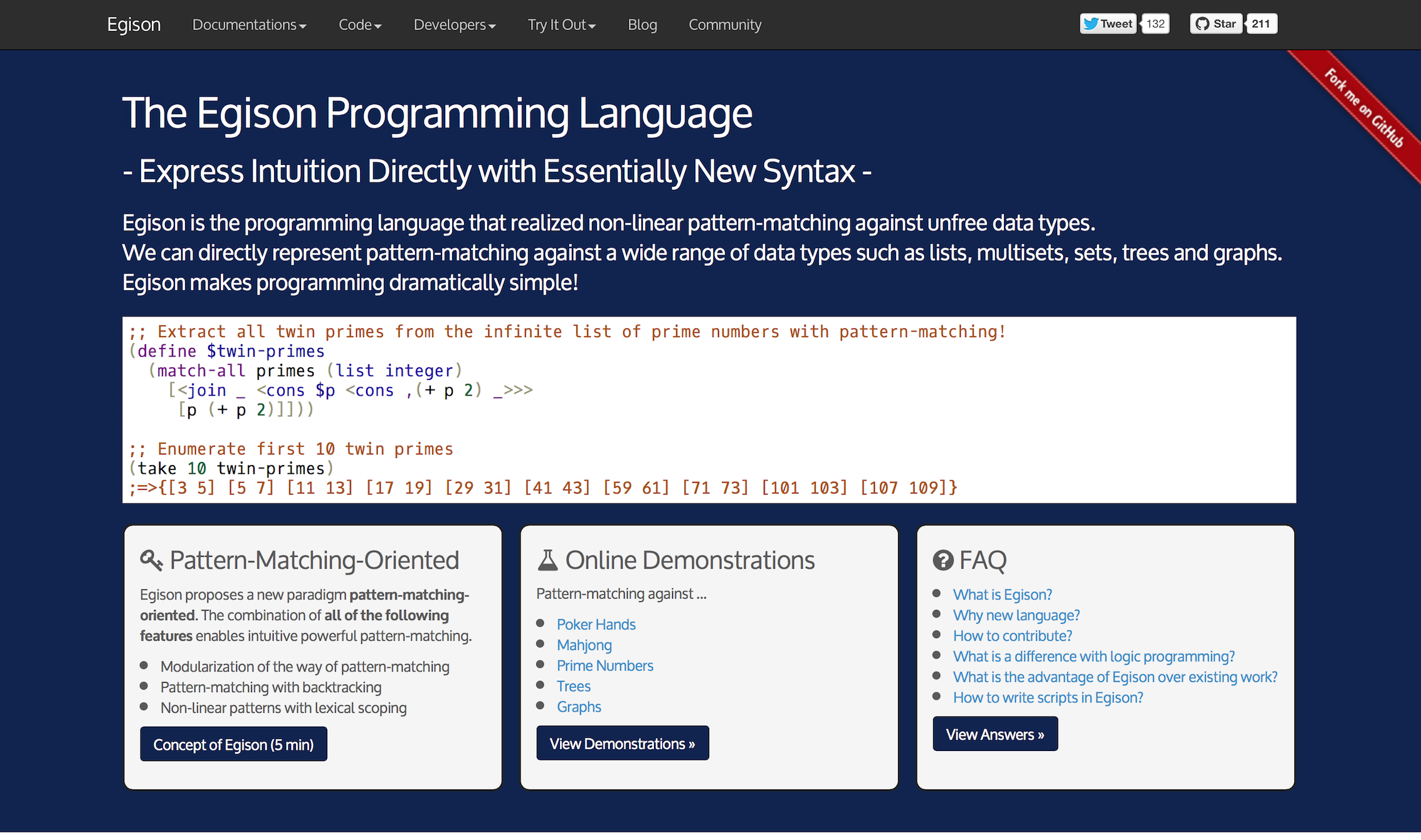Expand the Code dropdown menu

(x=360, y=24)
